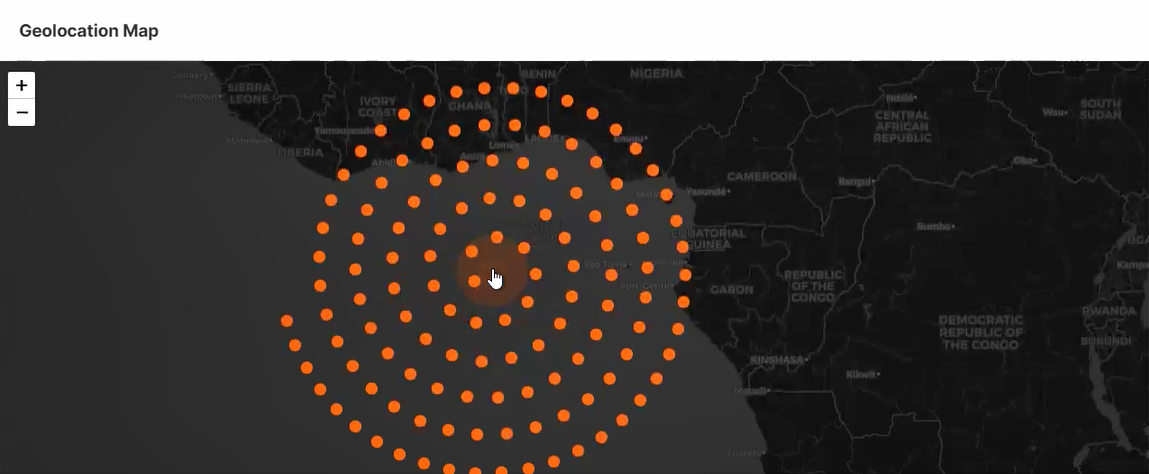Click the leftmost orange dot on the map
Screen dimensions: 1149x474
pyautogui.click(x=287, y=321)
